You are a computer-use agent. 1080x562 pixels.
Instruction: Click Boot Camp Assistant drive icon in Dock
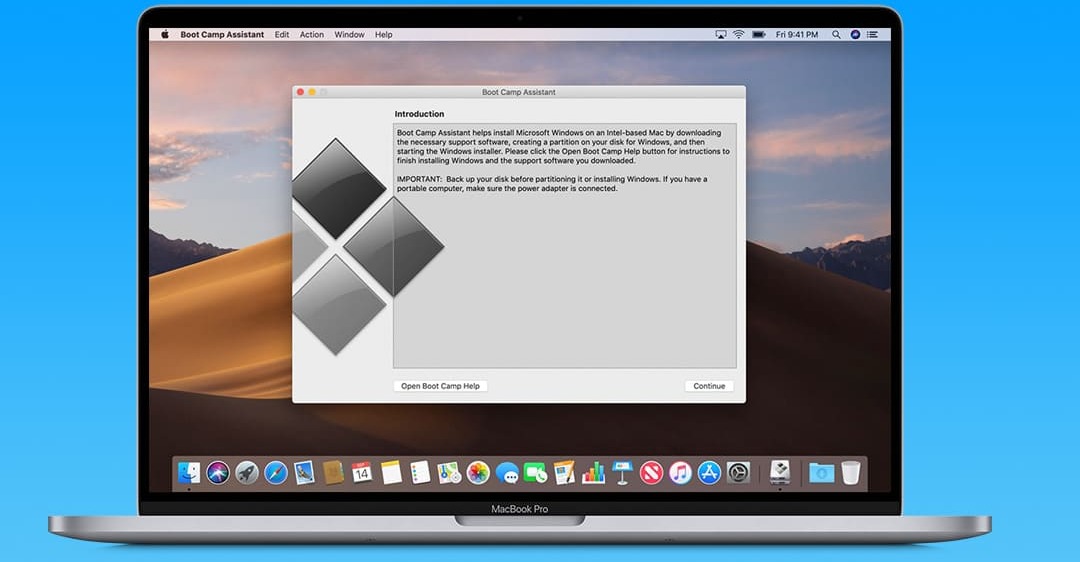780,472
